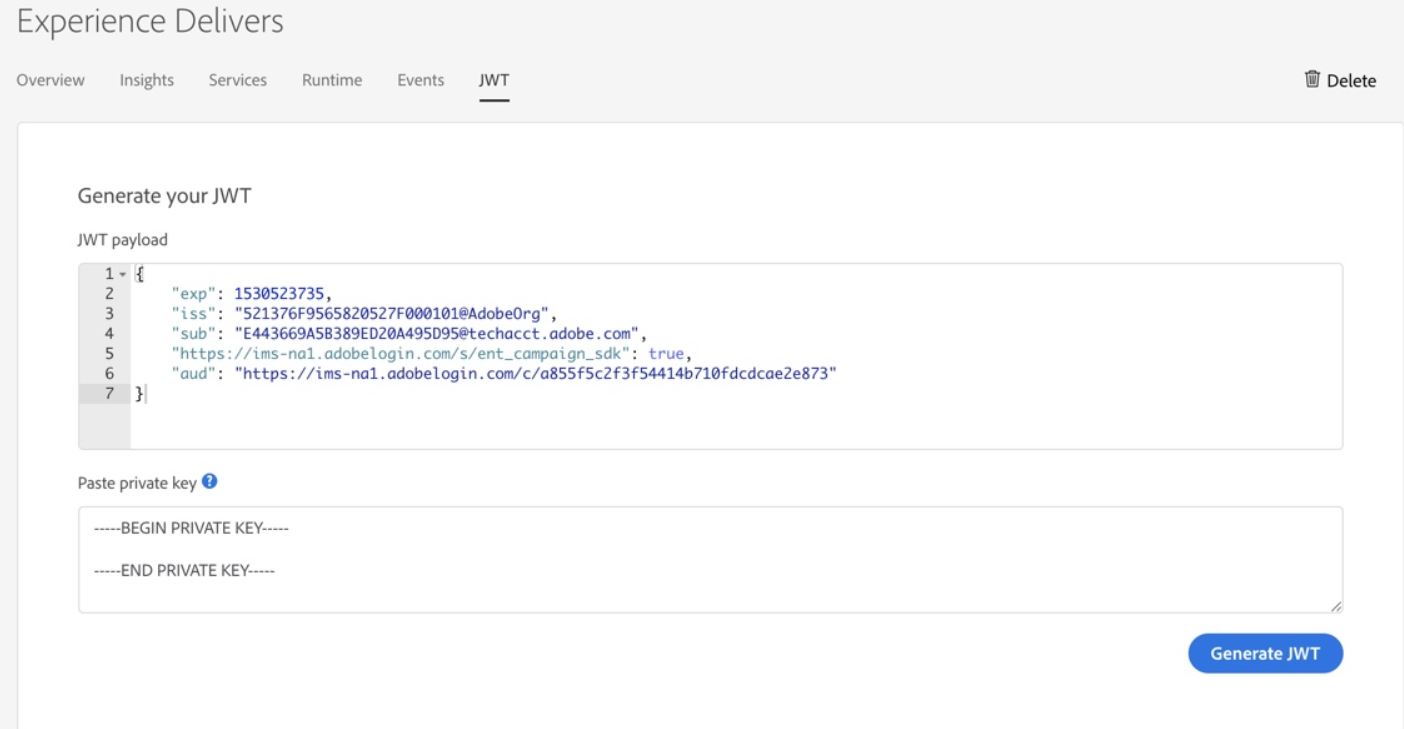Switch to the Insights tab
The height and width of the screenshot is (729, 1404).
[147, 80]
